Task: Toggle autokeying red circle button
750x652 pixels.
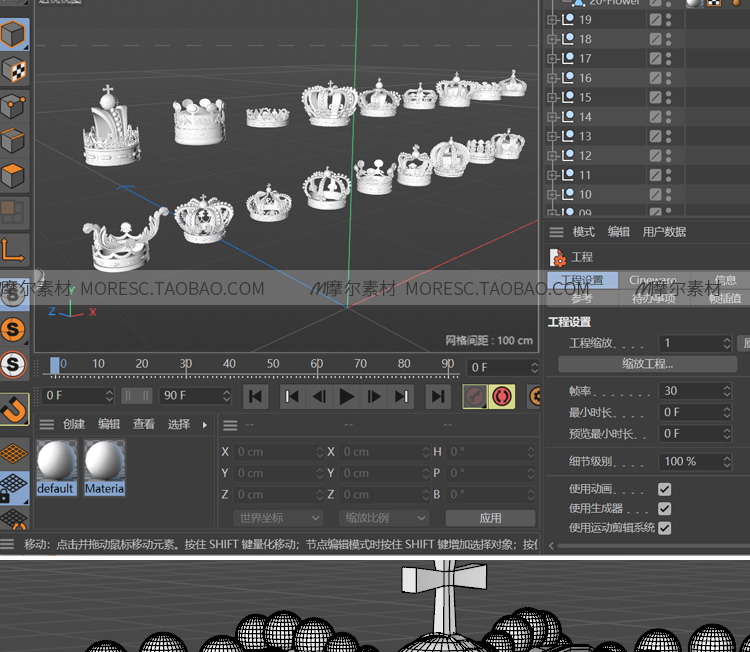Action: click(x=502, y=396)
